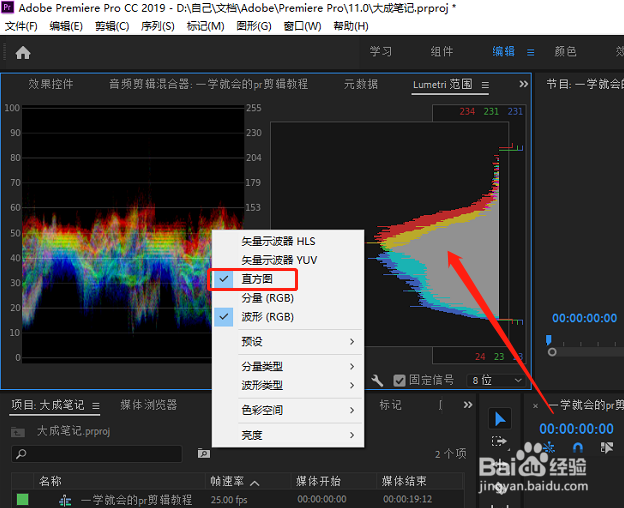The width and height of the screenshot is (624, 508).
Task: Open 编辑(E) menu
Action: coord(66,26)
